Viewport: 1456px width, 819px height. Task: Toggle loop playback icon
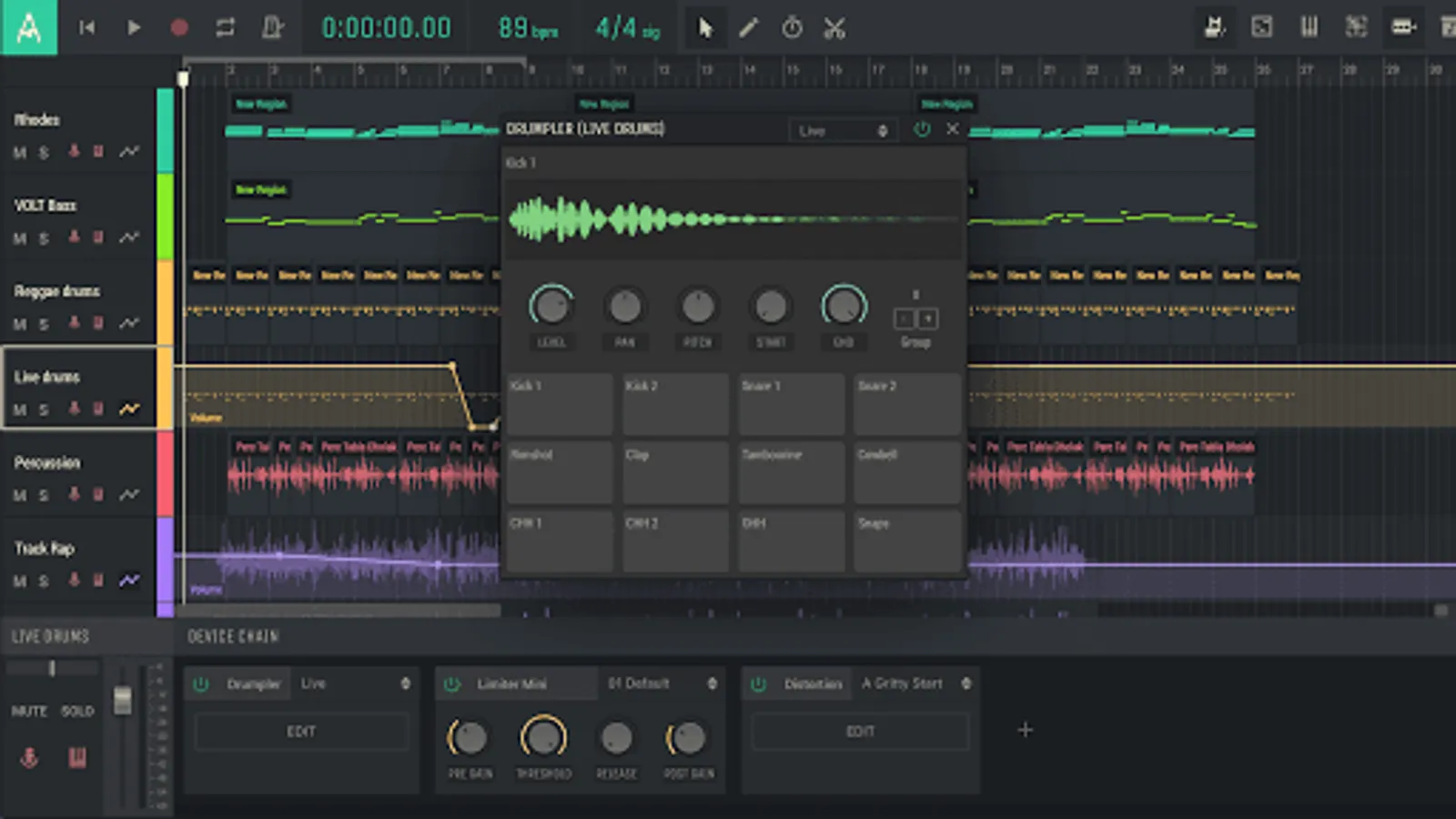pyautogui.click(x=225, y=28)
